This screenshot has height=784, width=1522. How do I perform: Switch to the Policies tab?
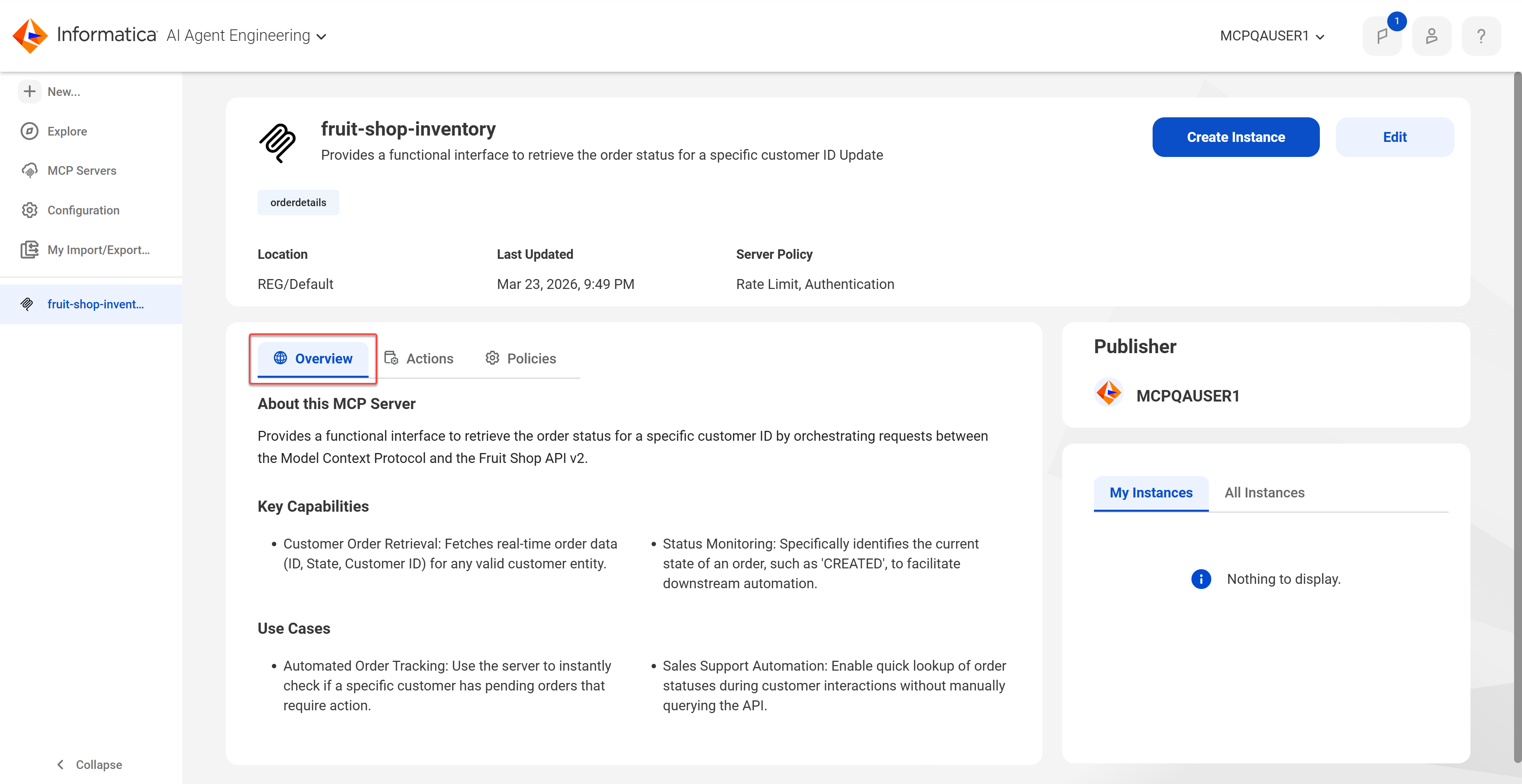(520, 359)
